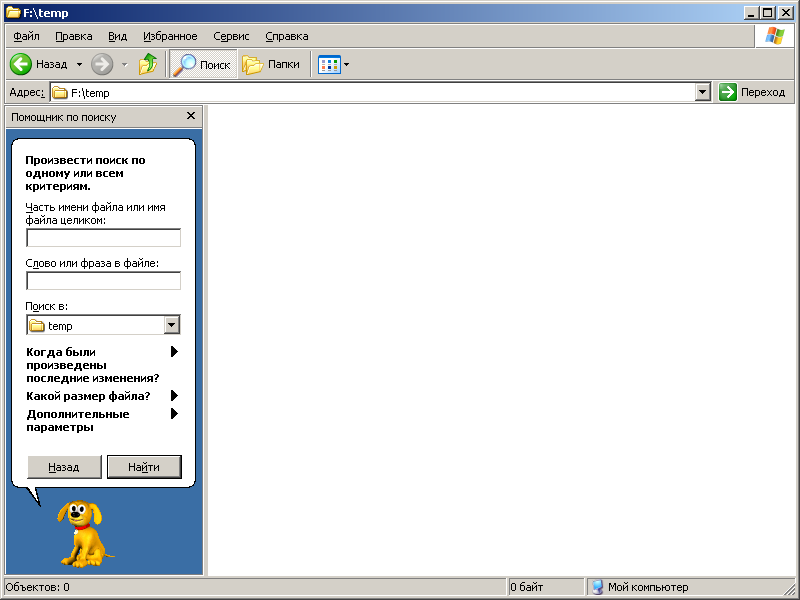The image size is (800, 600).
Task: Open the Вид menu
Action: point(117,36)
